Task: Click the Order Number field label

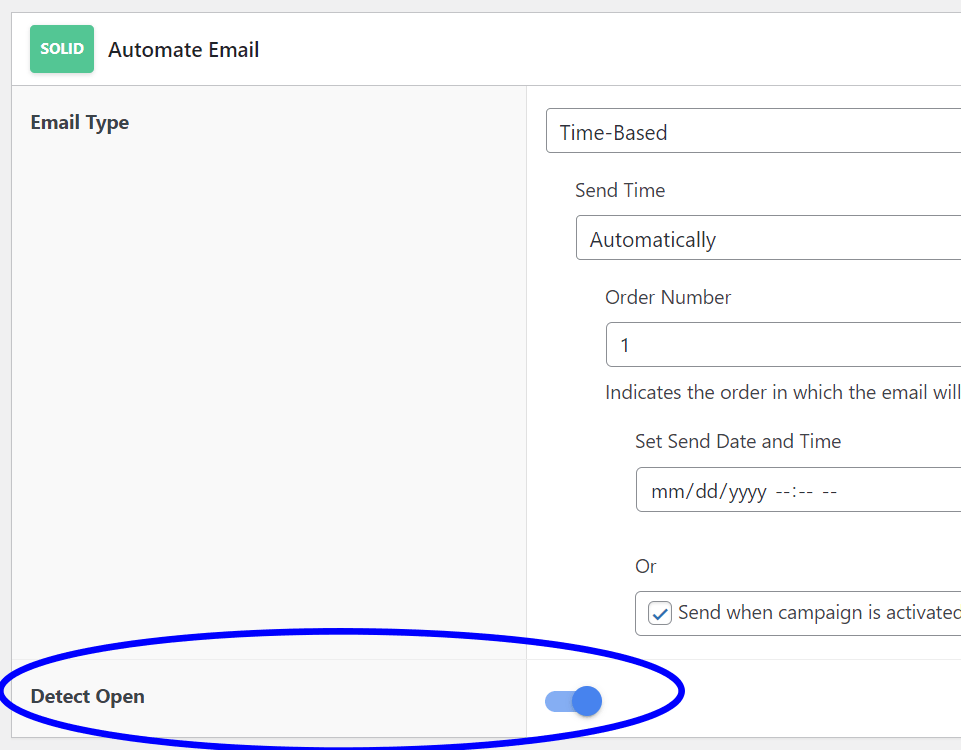Action: pyautogui.click(x=667, y=297)
